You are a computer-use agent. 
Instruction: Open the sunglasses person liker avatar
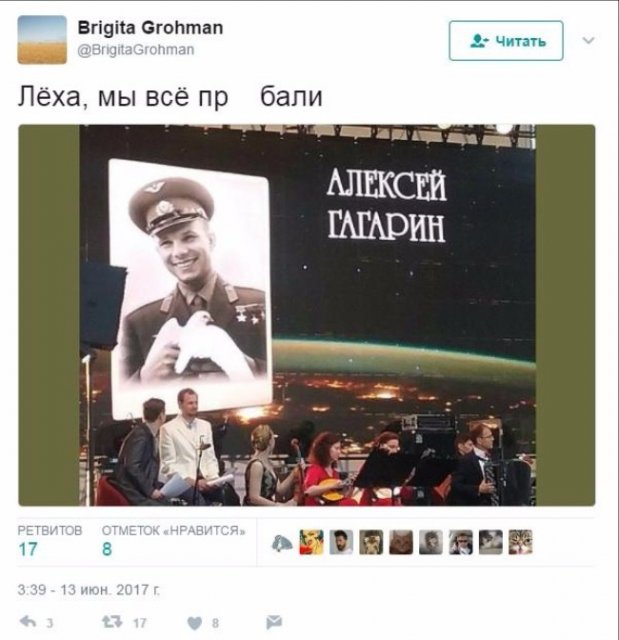pyautogui.click(x=461, y=542)
